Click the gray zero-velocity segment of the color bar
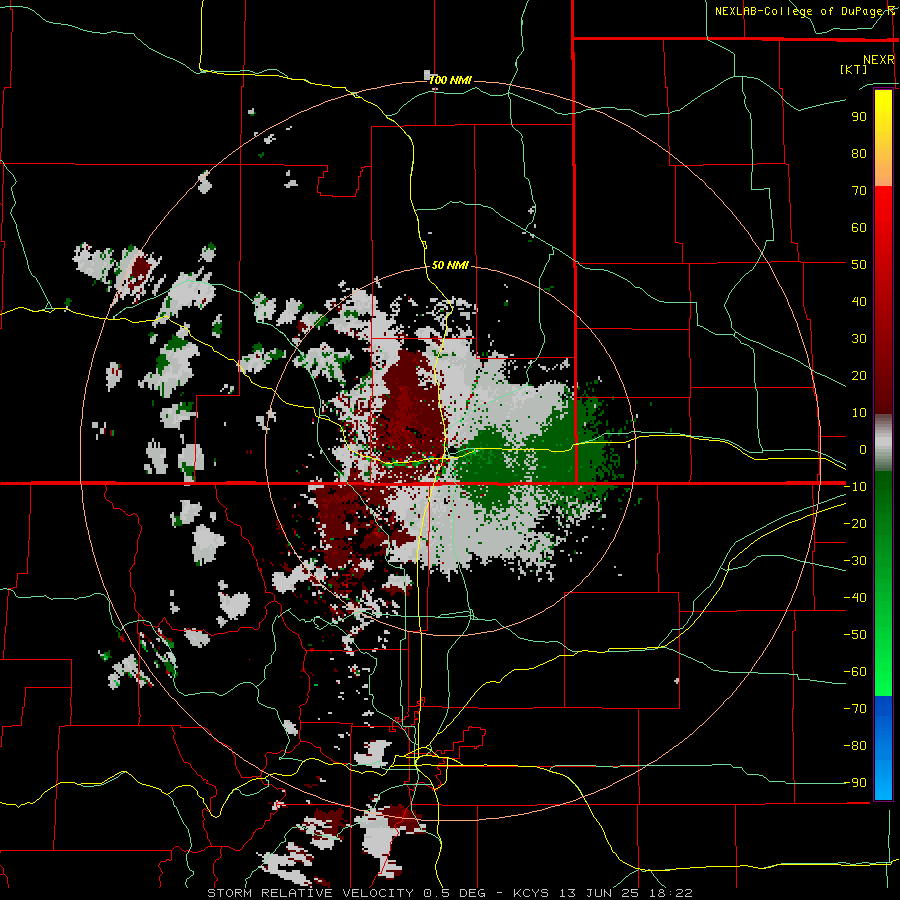Image resolution: width=900 pixels, height=900 pixels. pyautogui.click(x=883, y=443)
